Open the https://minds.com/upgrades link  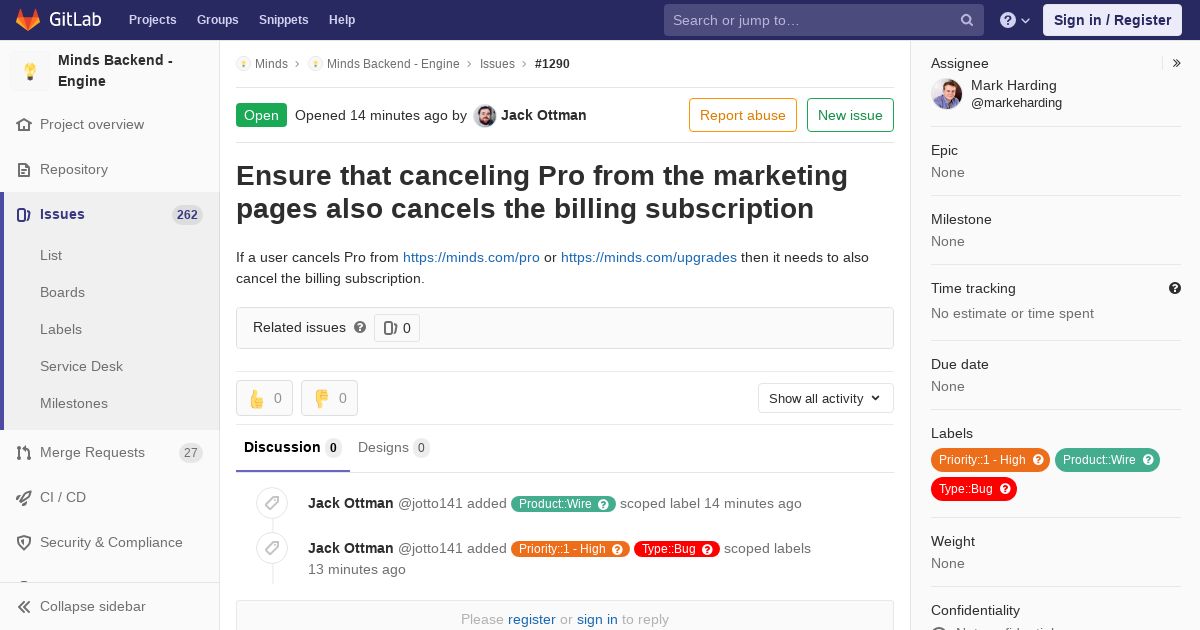649,258
